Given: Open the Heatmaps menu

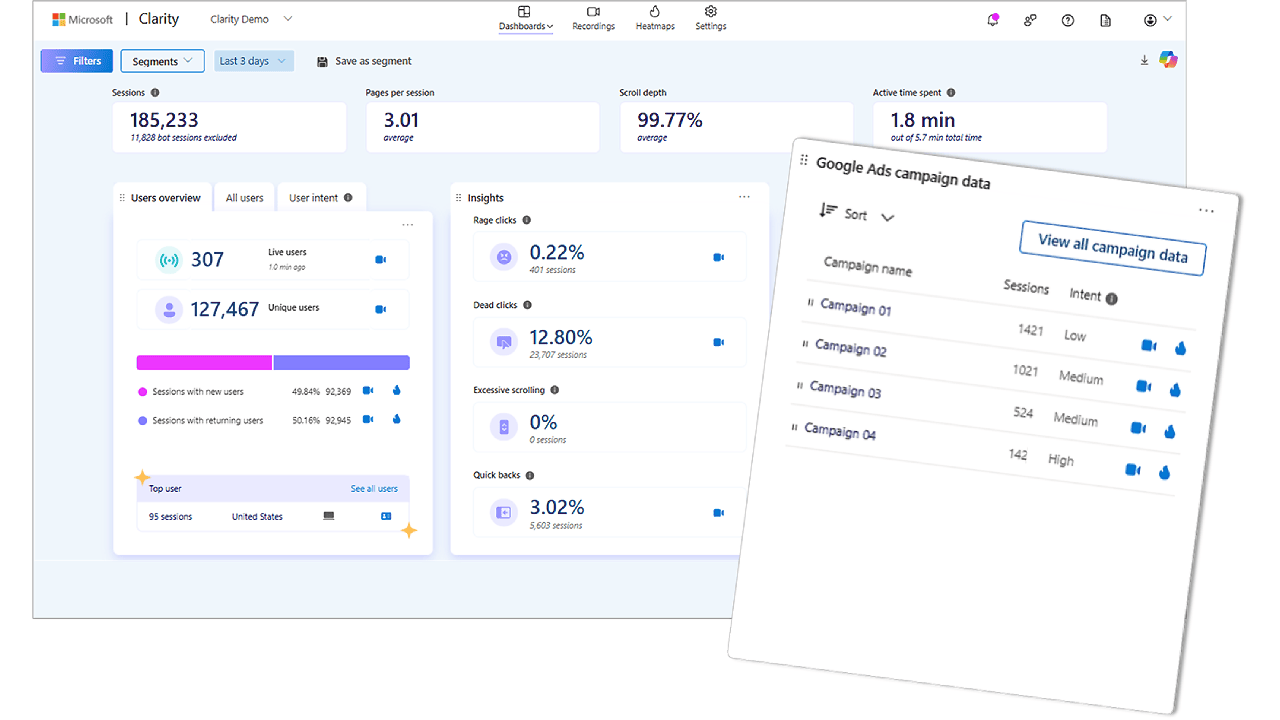Looking at the screenshot, I should [x=655, y=18].
